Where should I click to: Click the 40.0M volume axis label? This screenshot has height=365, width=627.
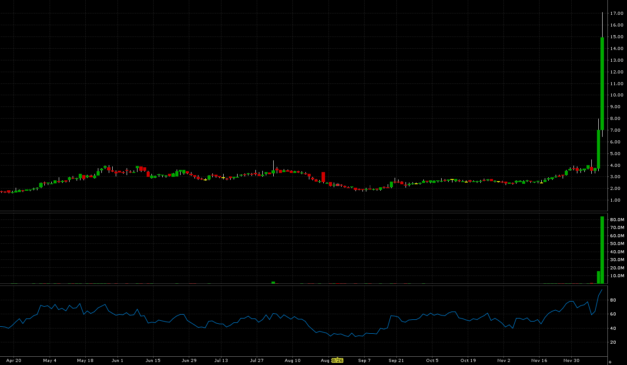(x=617, y=251)
